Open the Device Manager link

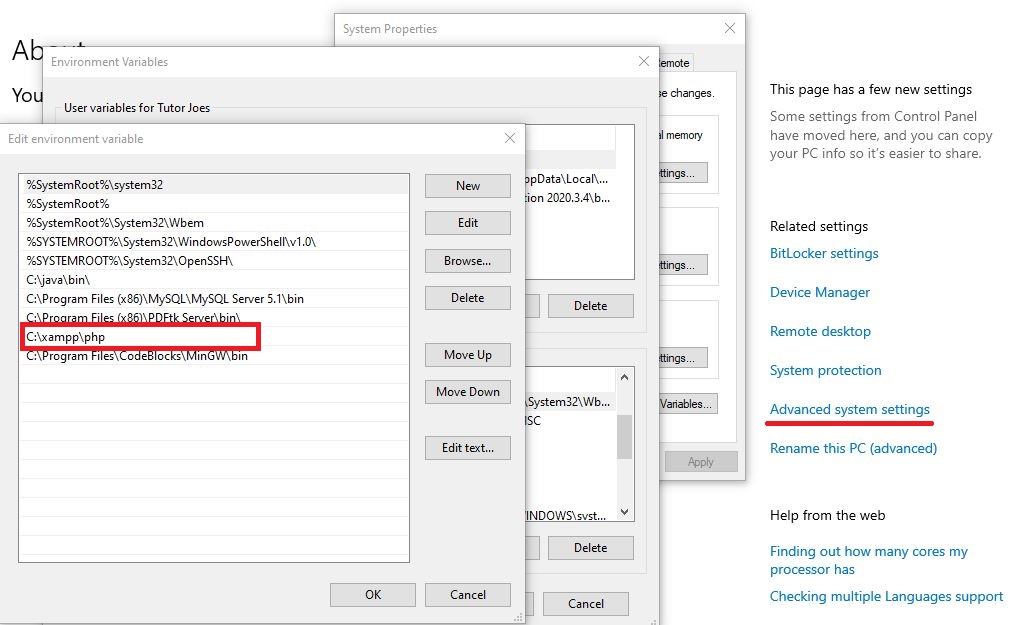point(819,293)
